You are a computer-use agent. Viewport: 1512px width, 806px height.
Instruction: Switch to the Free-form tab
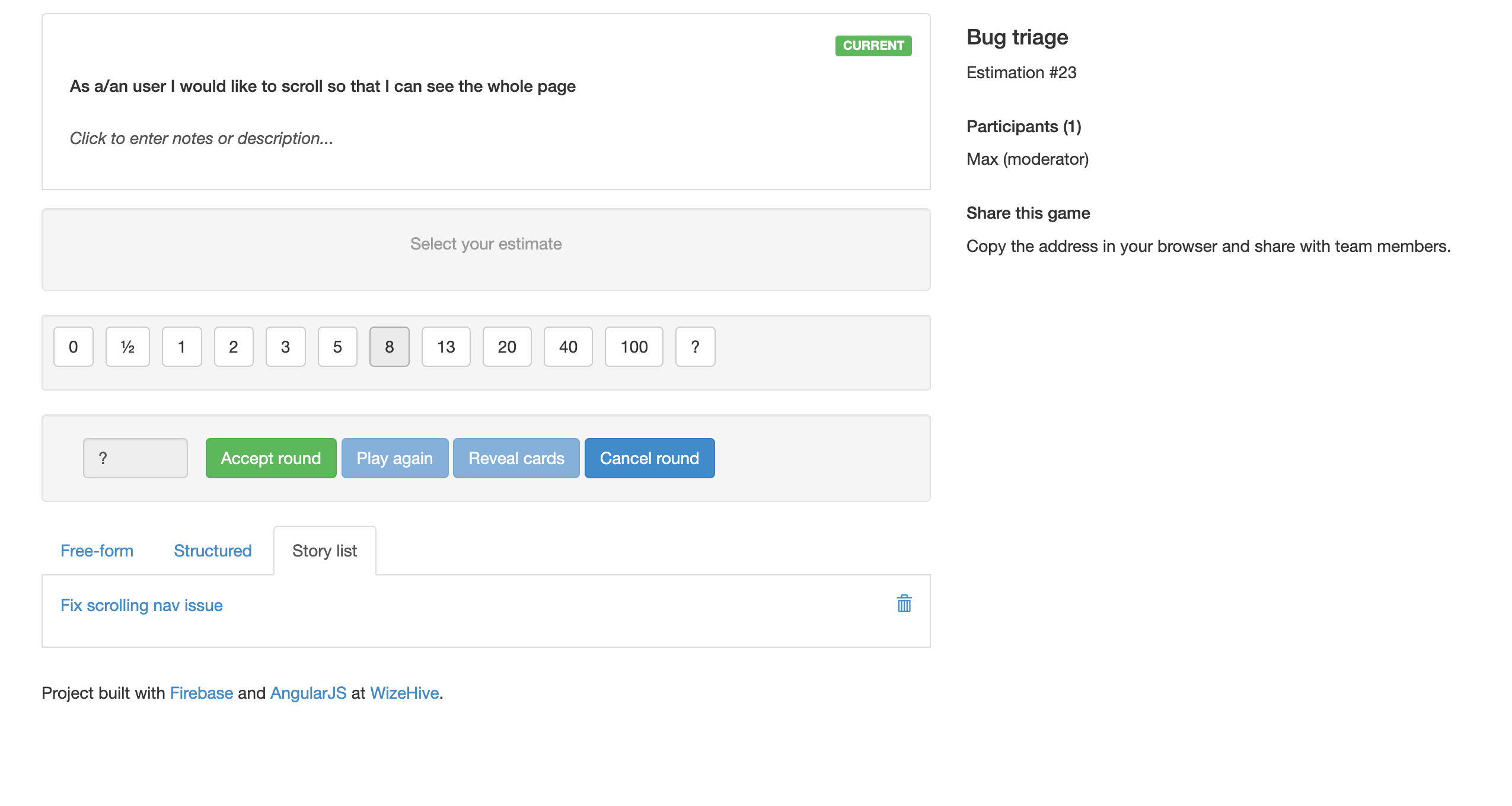pyautogui.click(x=97, y=551)
